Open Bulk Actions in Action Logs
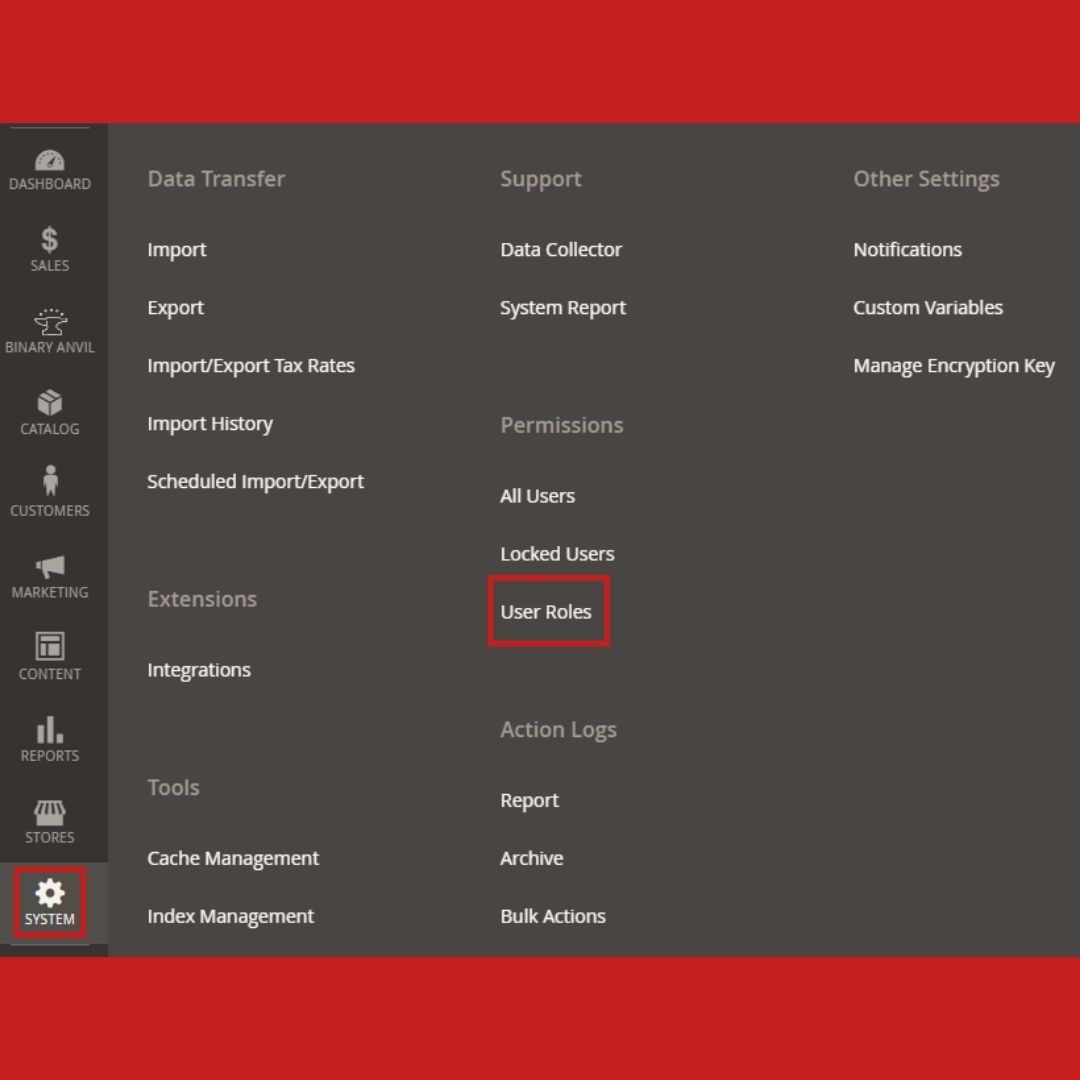This screenshot has width=1080, height=1080. 553,916
